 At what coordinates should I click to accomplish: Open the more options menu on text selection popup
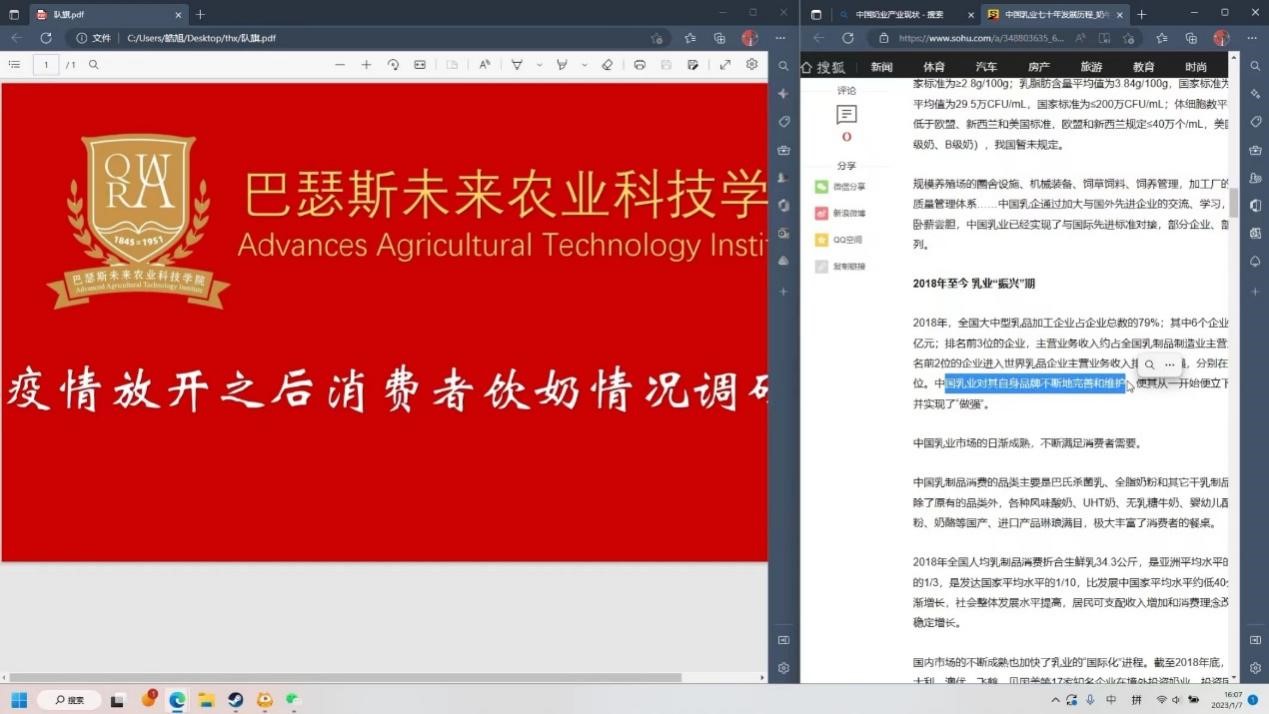click(x=1169, y=365)
